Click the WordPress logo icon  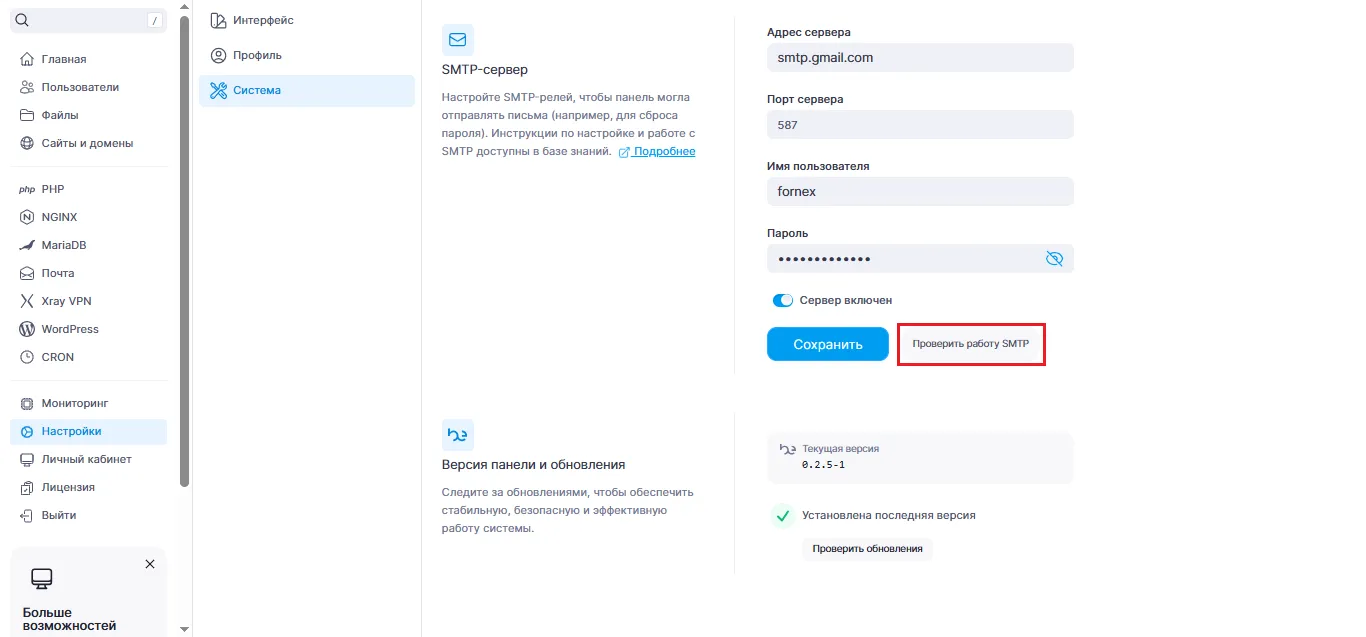click(x=27, y=329)
